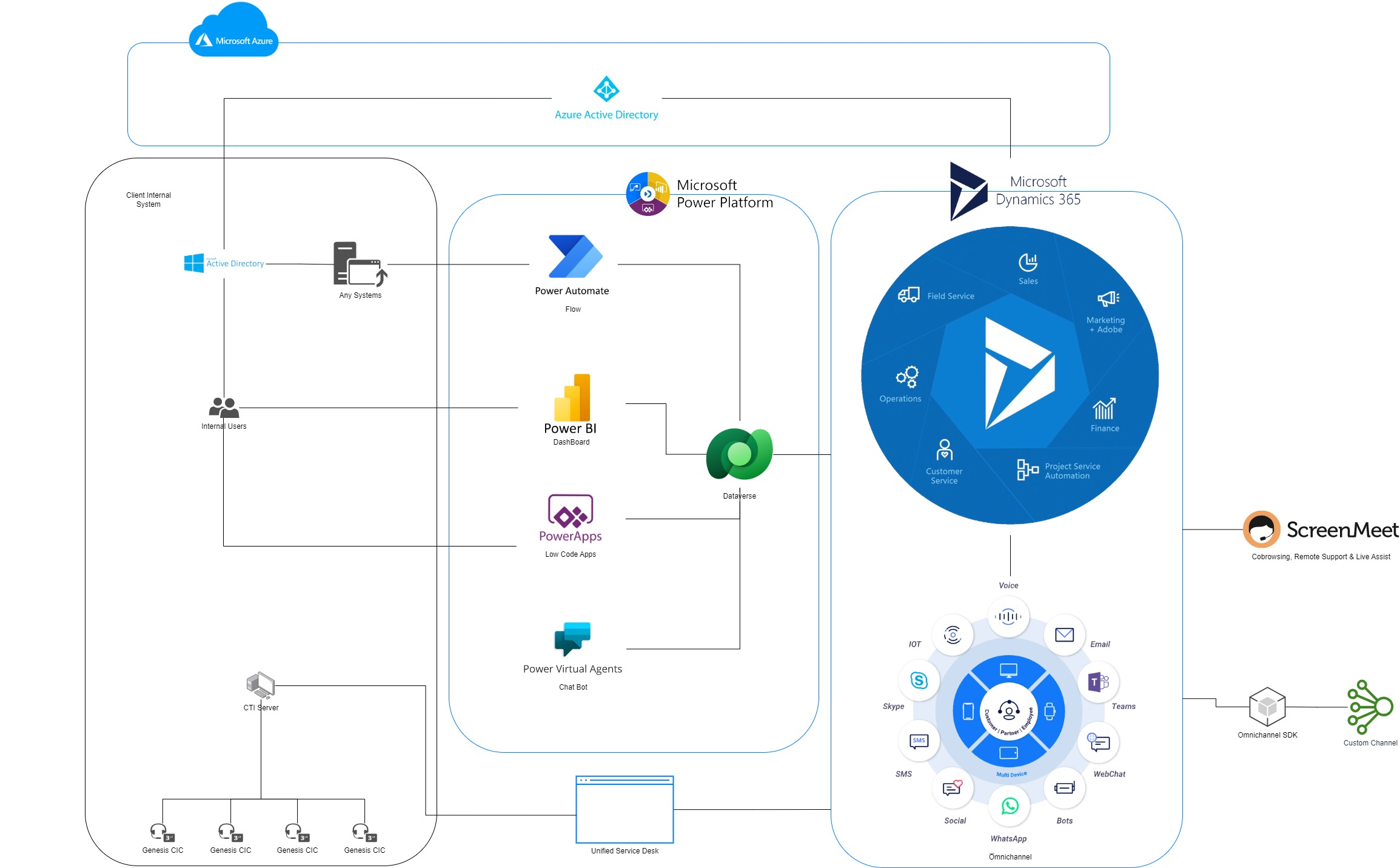Select the SMS channel icon

(919, 741)
